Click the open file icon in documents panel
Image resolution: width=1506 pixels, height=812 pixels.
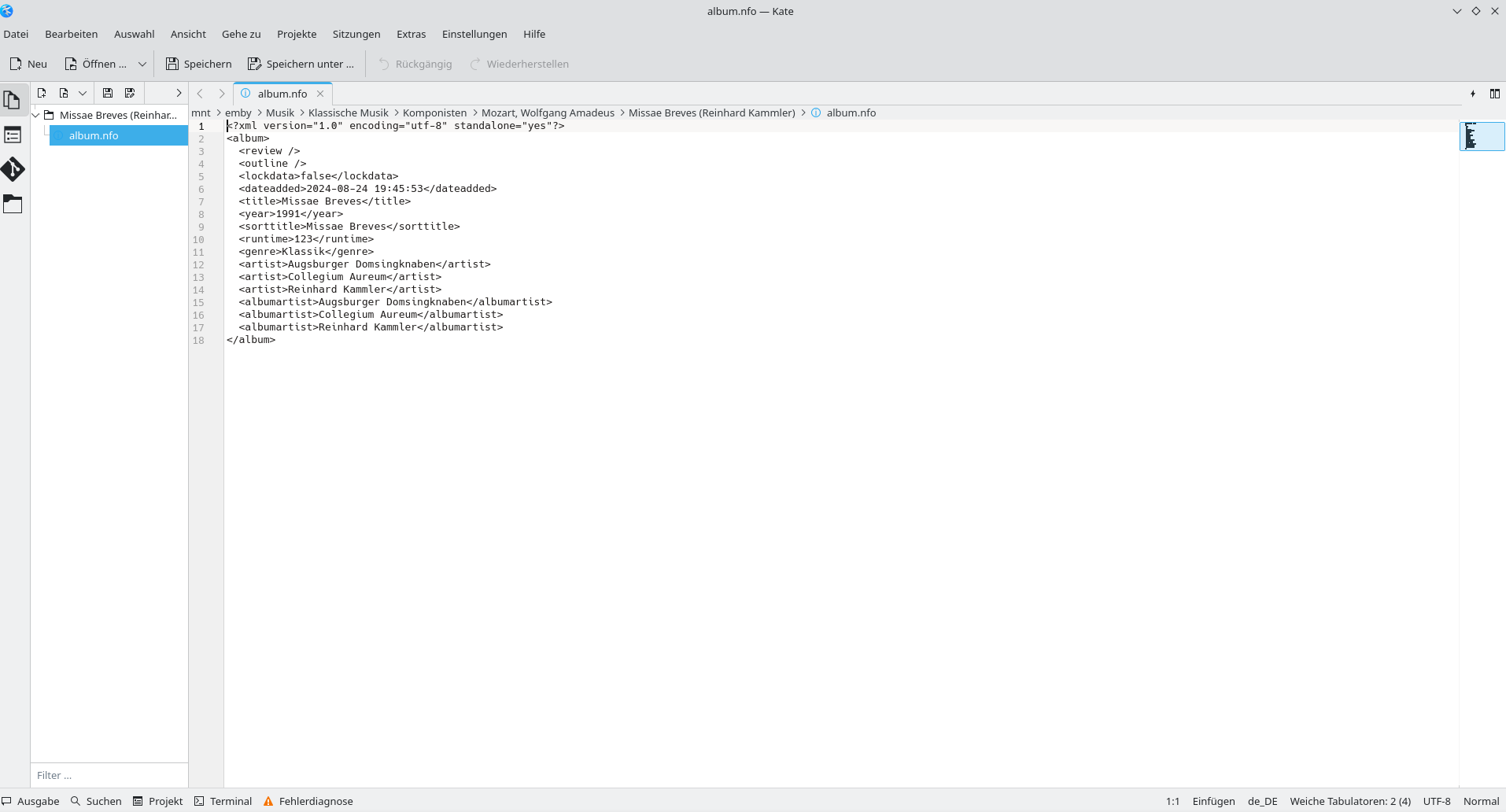click(64, 93)
